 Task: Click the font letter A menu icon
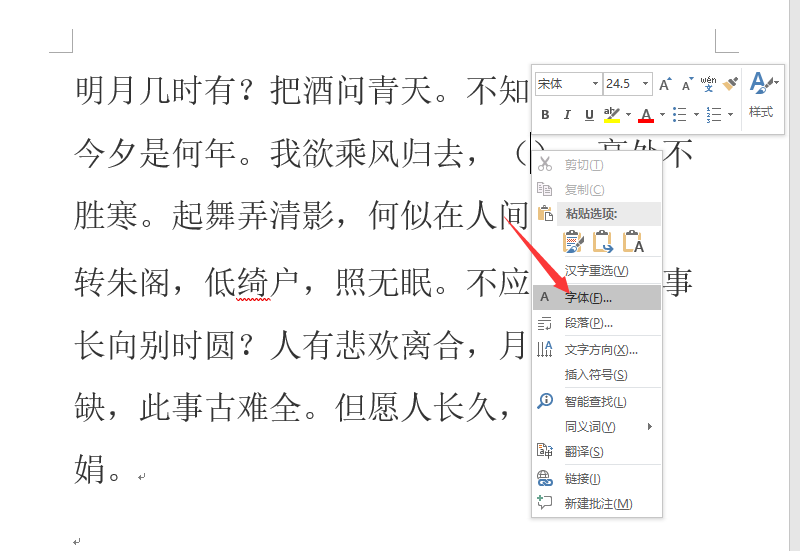(x=545, y=297)
